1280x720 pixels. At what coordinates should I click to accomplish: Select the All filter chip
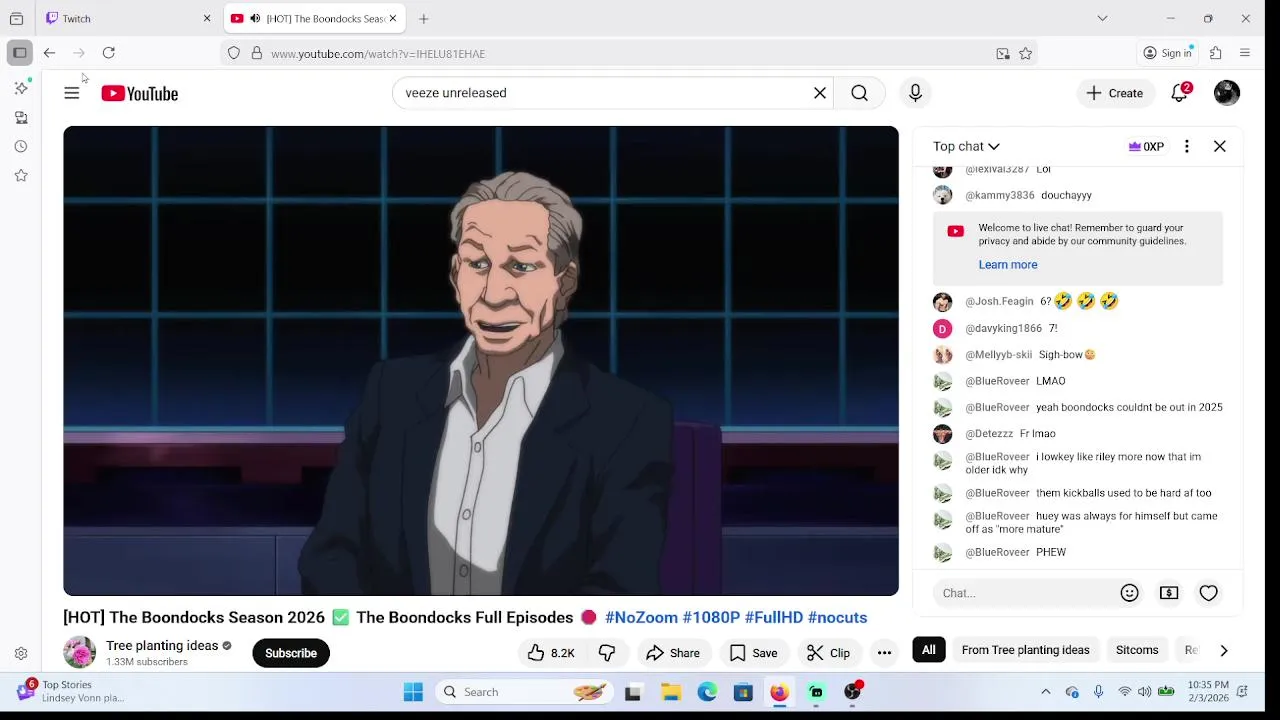(x=929, y=650)
